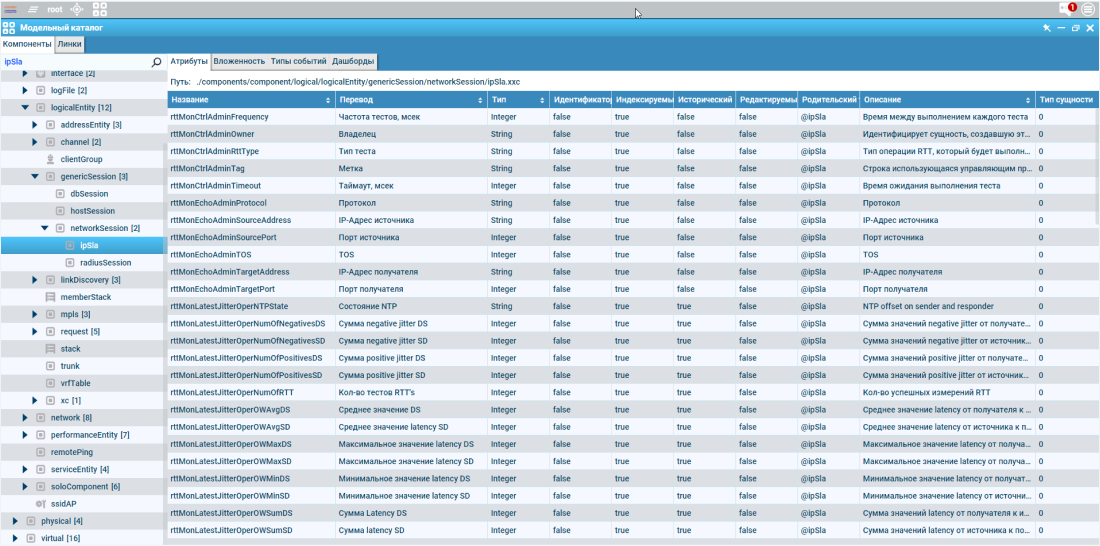Click the hostSession component icon
The image size is (1100, 546).
(x=60, y=211)
